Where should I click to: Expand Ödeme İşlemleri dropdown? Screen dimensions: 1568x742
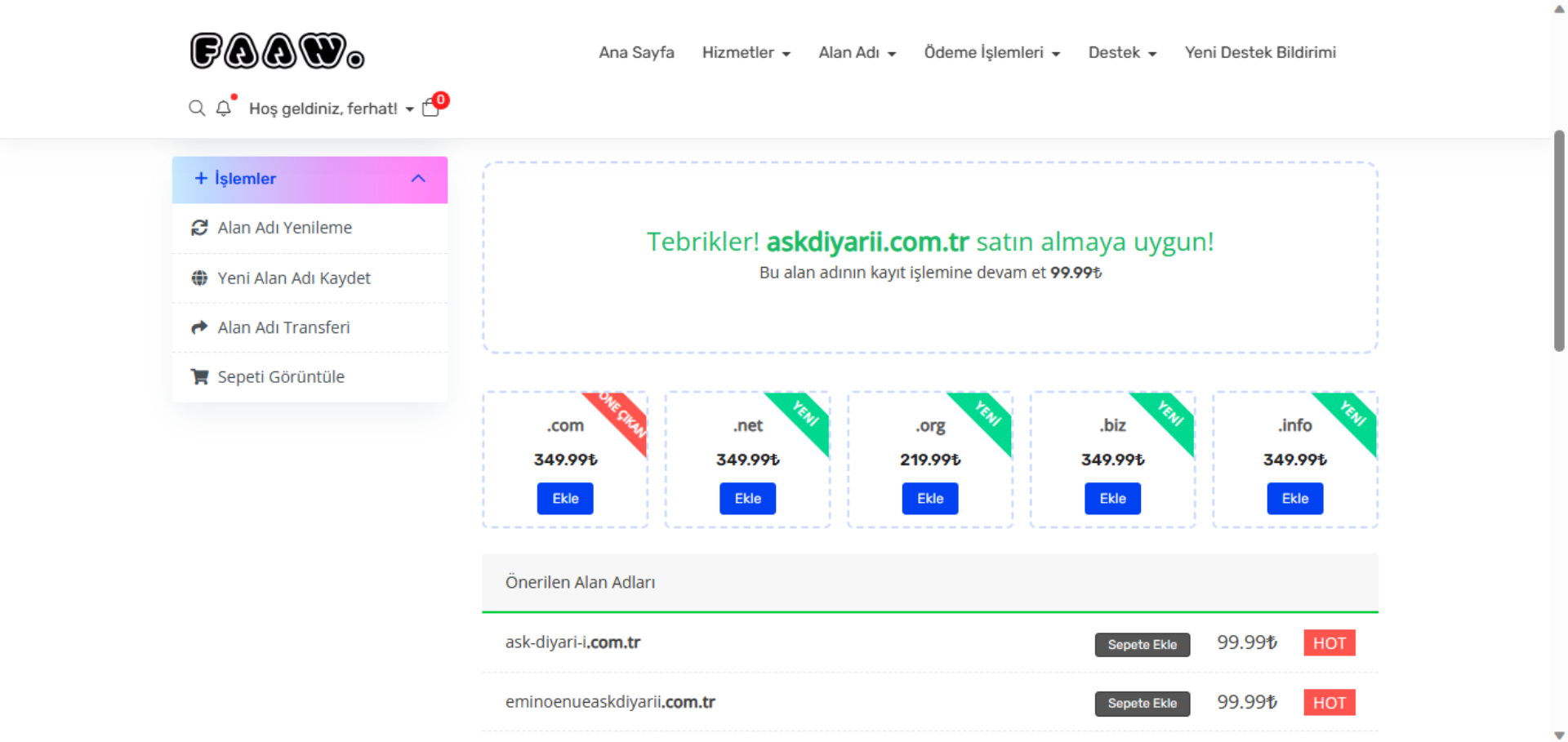click(992, 52)
